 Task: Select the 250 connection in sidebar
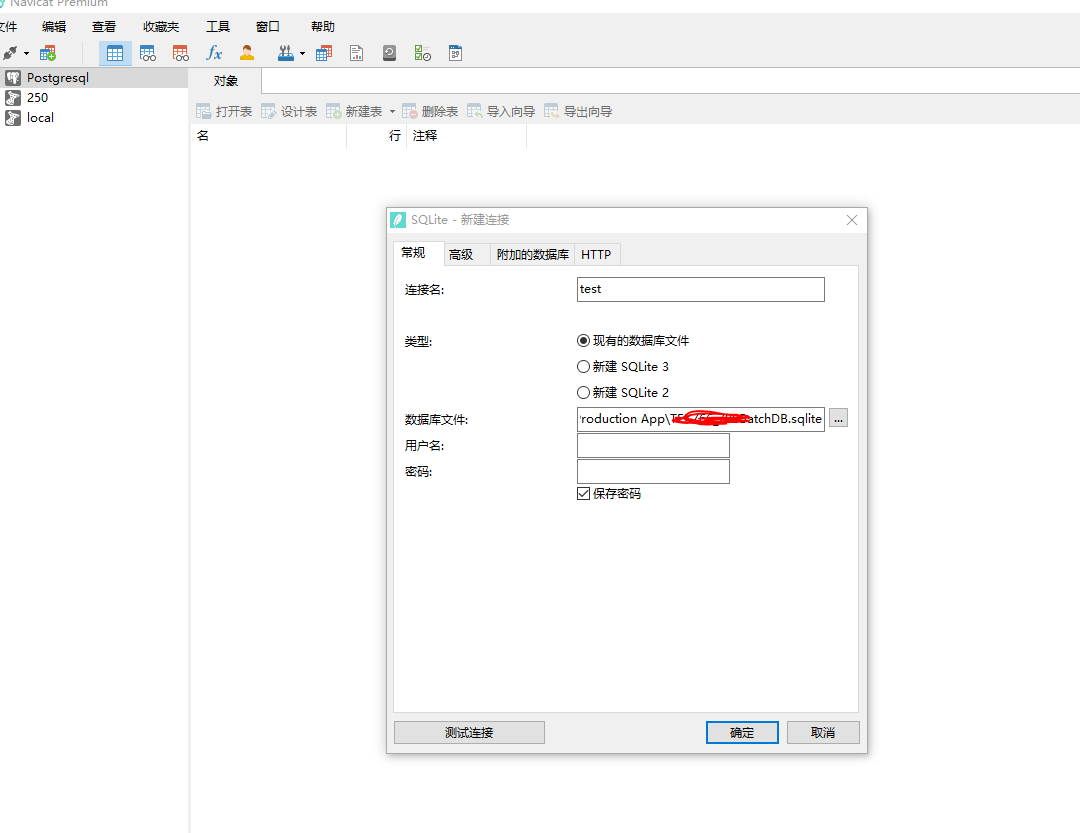tap(94, 98)
